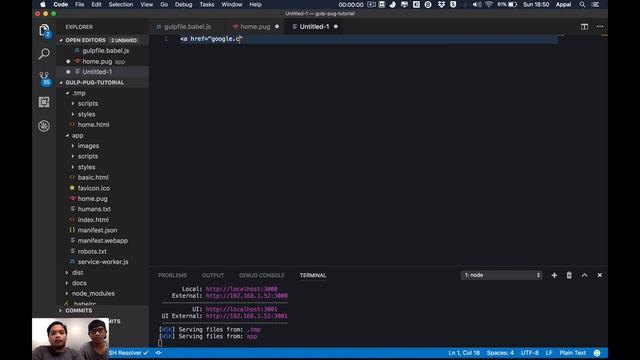Switch to the home.pug editor tab

[x=255, y=27]
